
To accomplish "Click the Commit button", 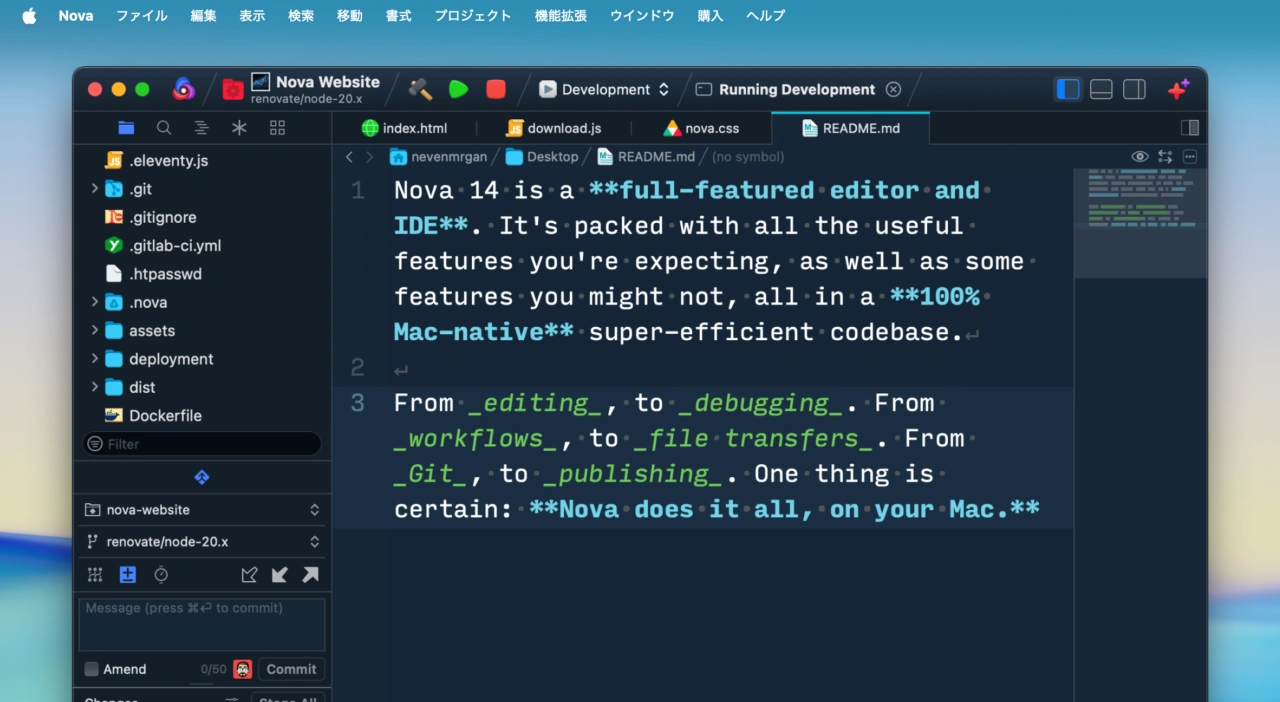I will (x=291, y=669).
